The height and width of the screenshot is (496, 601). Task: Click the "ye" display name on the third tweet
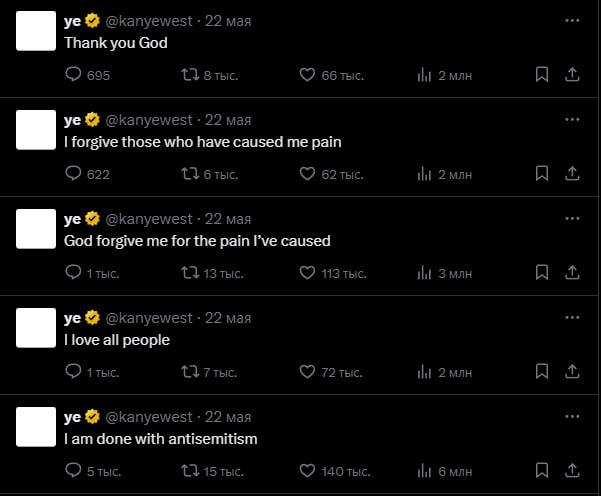tap(72, 219)
